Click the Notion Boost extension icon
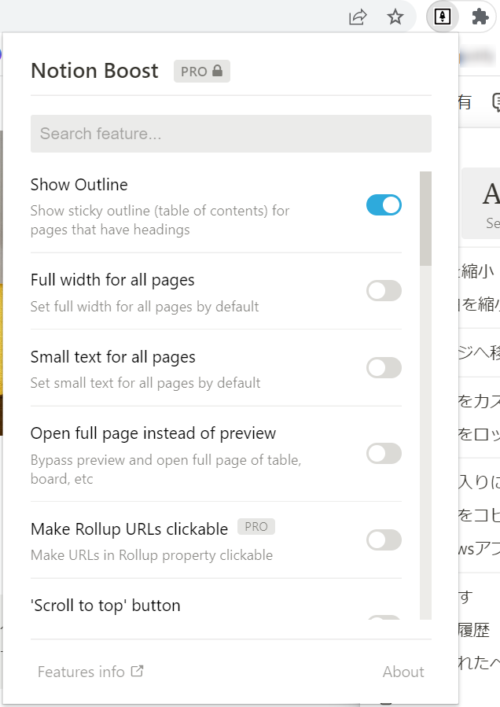This screenshot has height=707, width=500. [442, 17]
